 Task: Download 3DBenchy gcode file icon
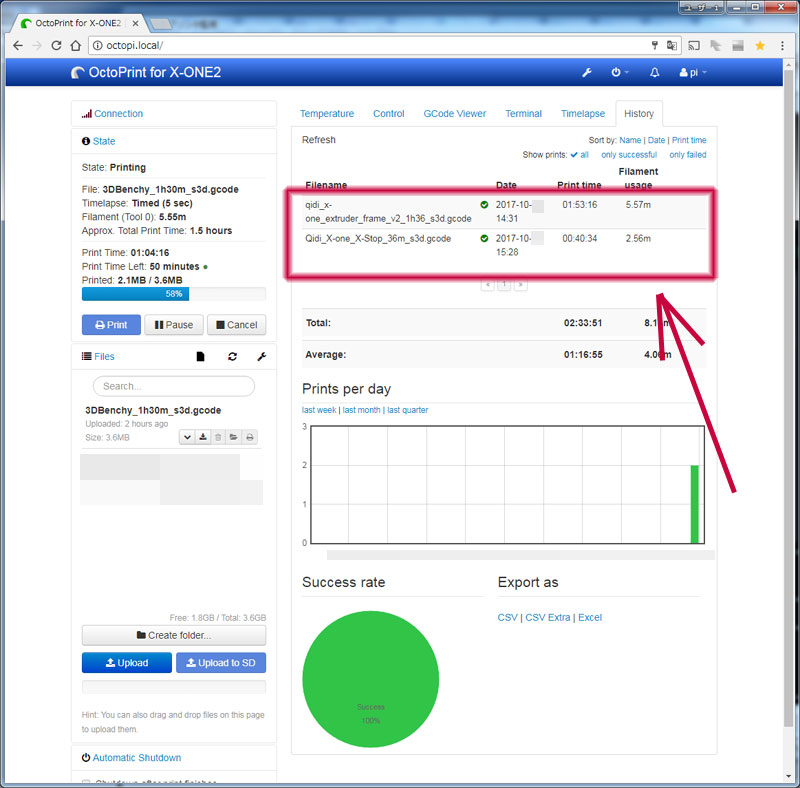pos(203,437)
